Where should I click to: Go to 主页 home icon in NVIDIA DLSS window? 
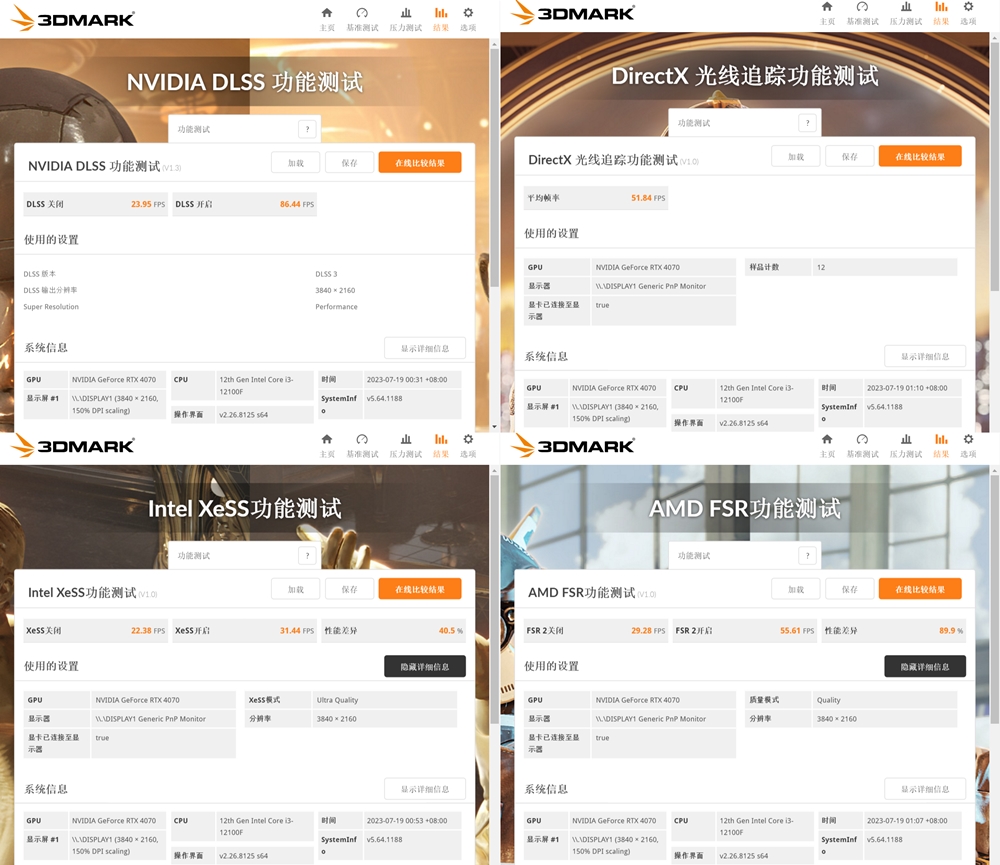pos(327,13)
